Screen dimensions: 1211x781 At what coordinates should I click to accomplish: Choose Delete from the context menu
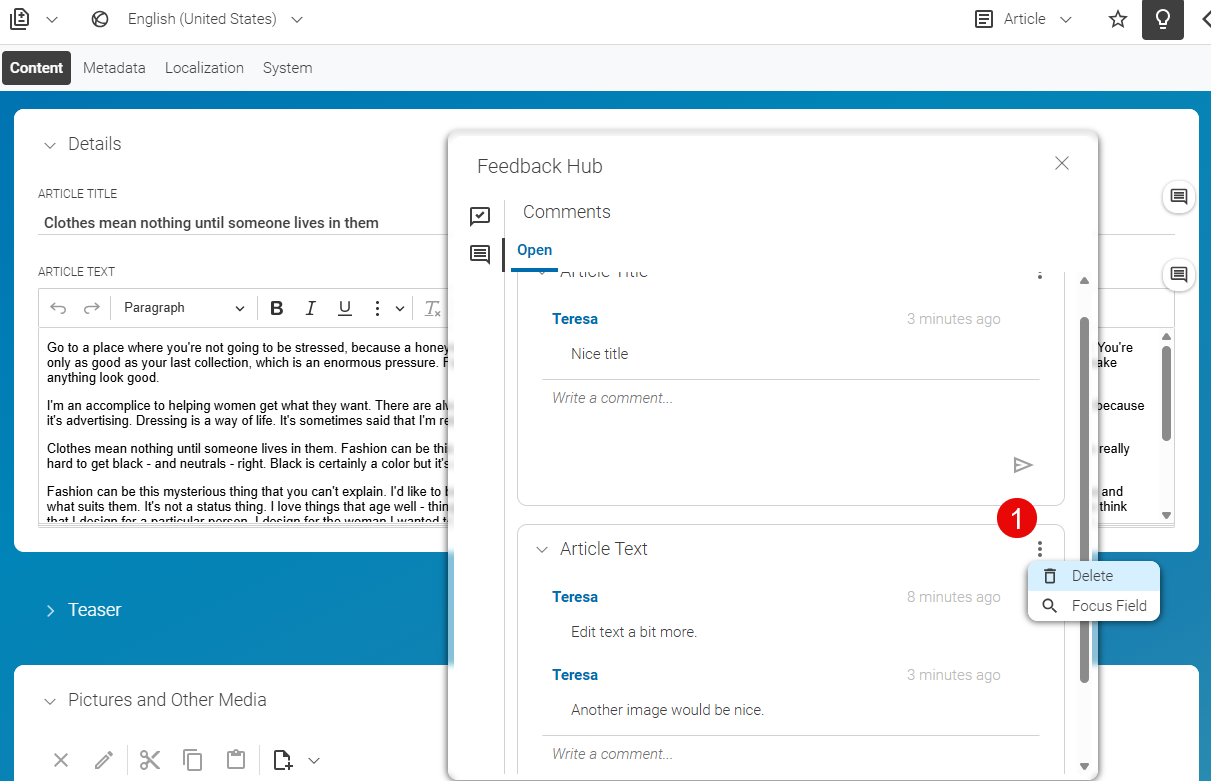point(1092,576)
